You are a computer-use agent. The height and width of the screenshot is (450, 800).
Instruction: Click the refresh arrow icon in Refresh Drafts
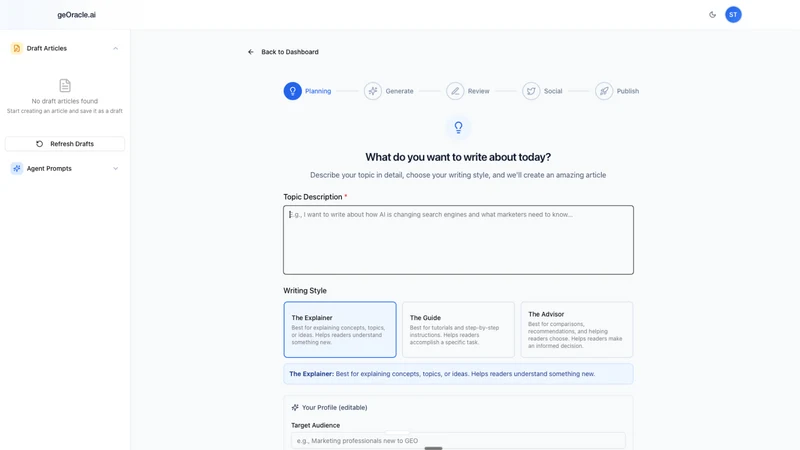tap(39, 144)
